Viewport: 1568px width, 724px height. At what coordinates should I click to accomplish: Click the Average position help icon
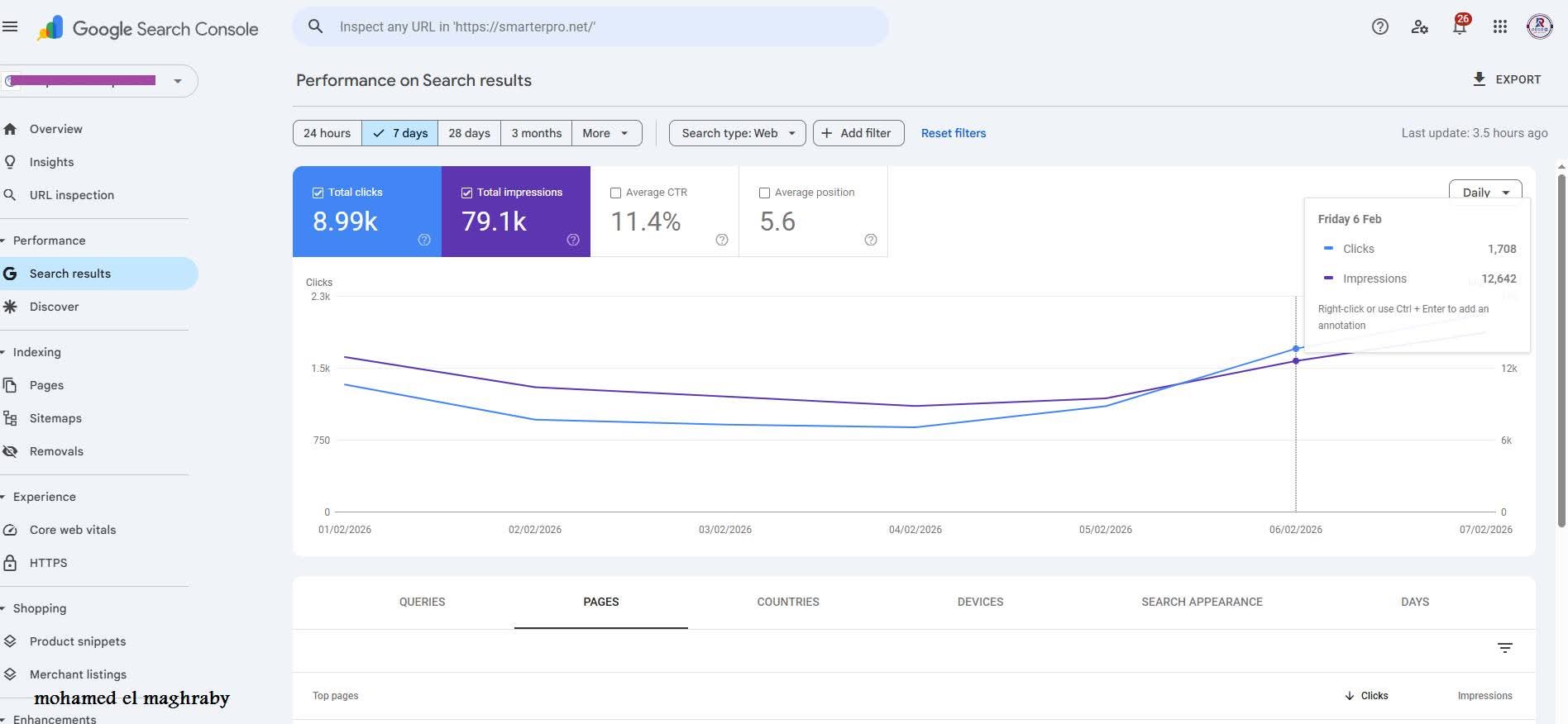click(x=871, y=240)
